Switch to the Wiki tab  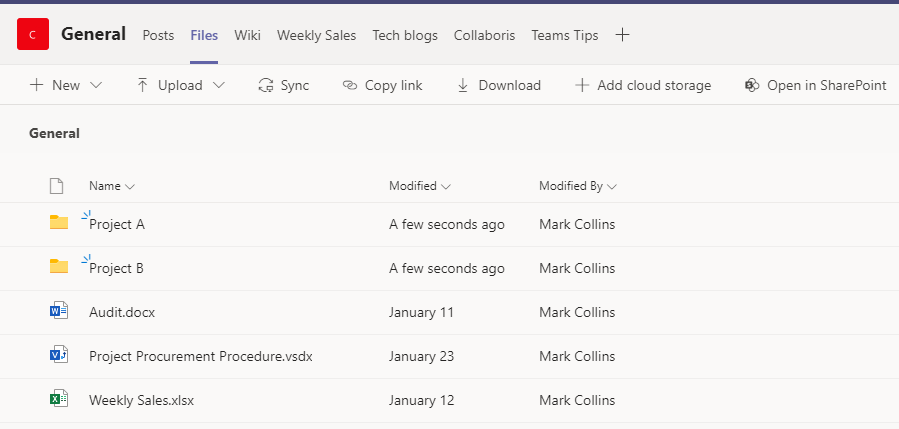(247, 35)
